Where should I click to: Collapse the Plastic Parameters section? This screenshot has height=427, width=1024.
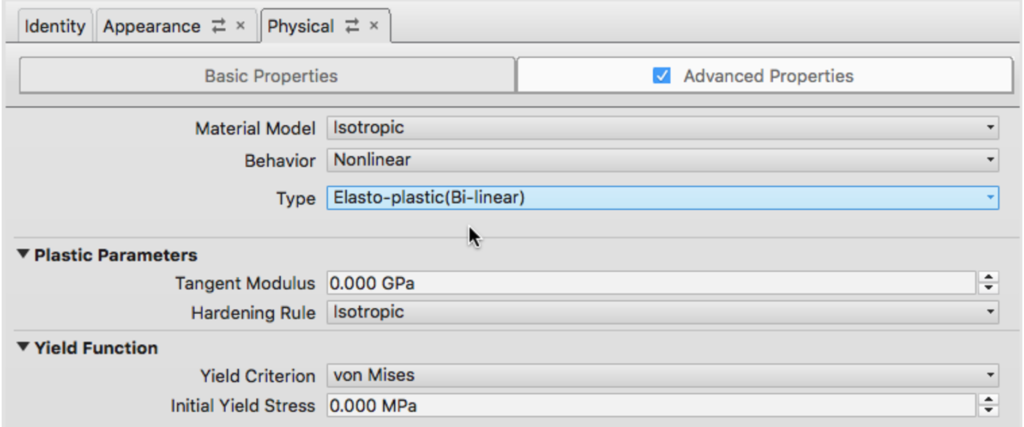click(x=23, y=255)
